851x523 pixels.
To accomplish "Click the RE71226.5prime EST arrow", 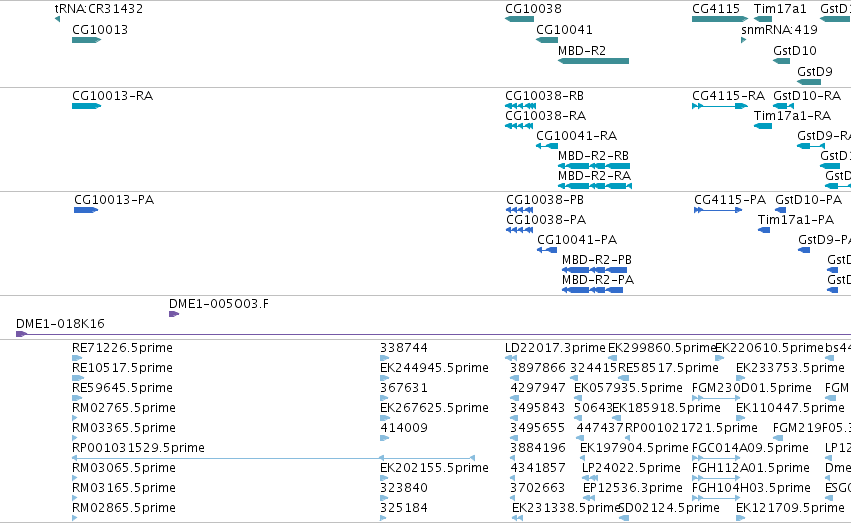I will click(77, 358).
